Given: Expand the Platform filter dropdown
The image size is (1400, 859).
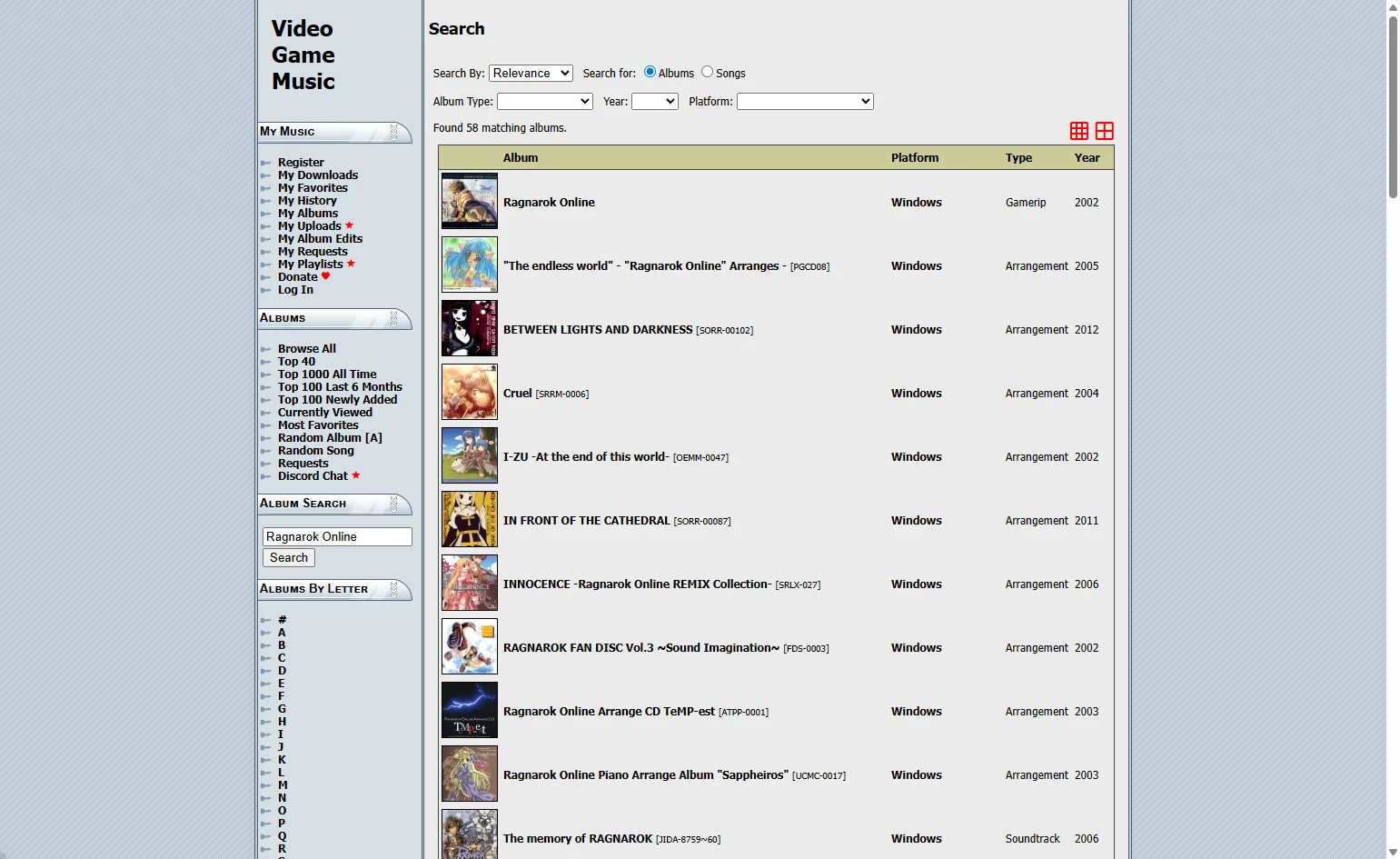Looking at the screenshot, I should (x=804, y=101).
